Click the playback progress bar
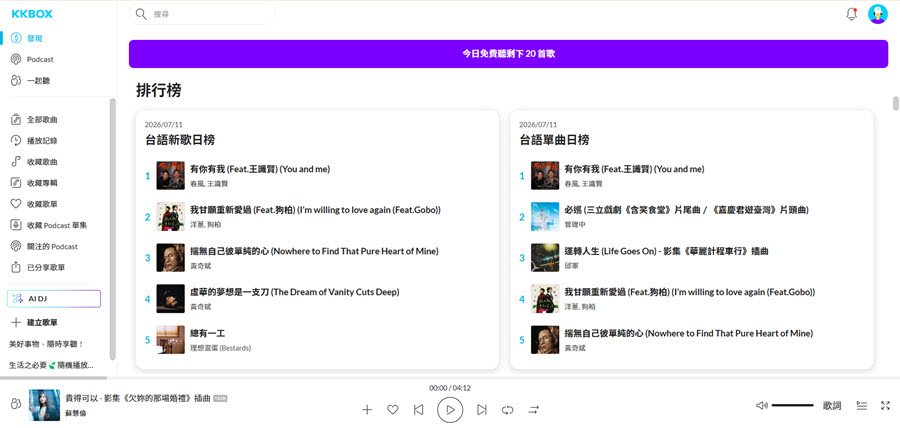Image resolution: width=900 pixels, height=428 pixels. point(450,378)
